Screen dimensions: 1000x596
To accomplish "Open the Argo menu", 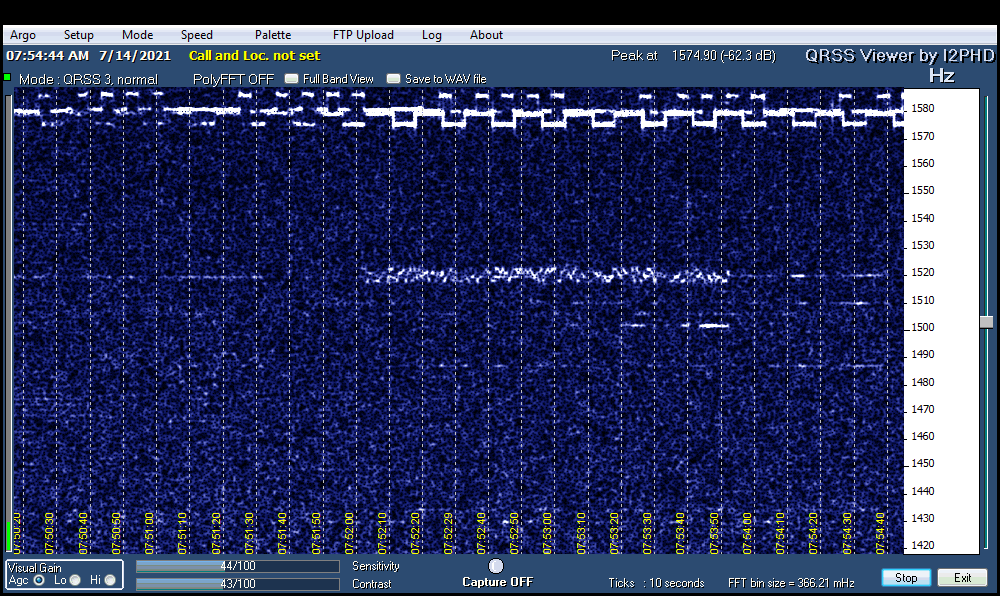I will pyautogui.click(x=23, y=35).
